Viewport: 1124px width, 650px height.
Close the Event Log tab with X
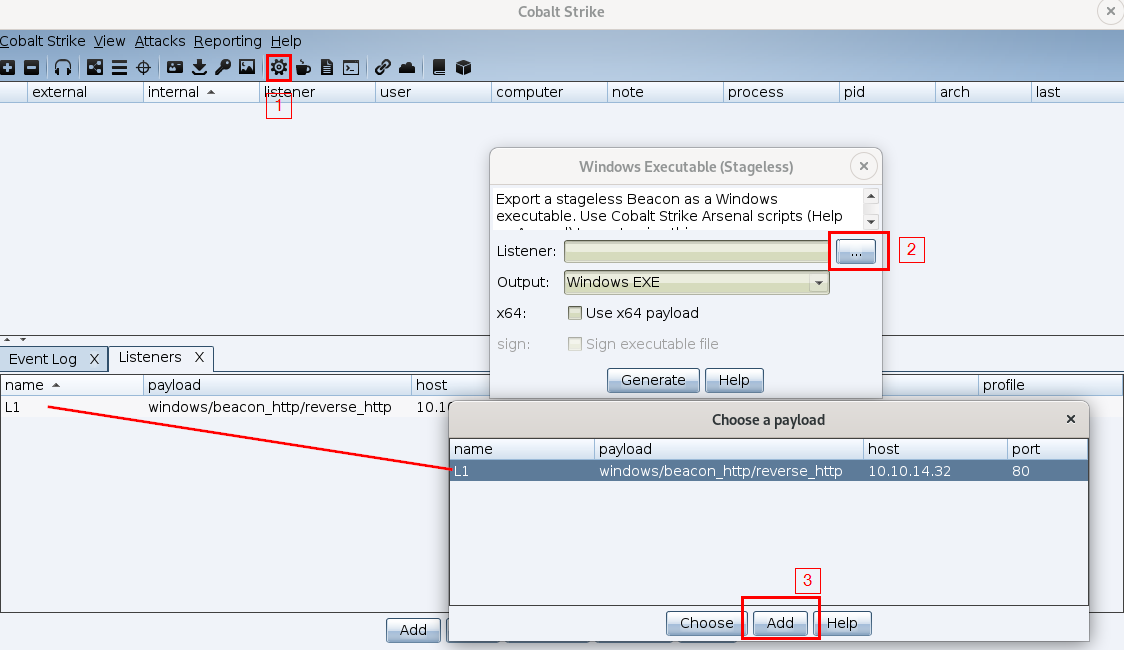94,359
